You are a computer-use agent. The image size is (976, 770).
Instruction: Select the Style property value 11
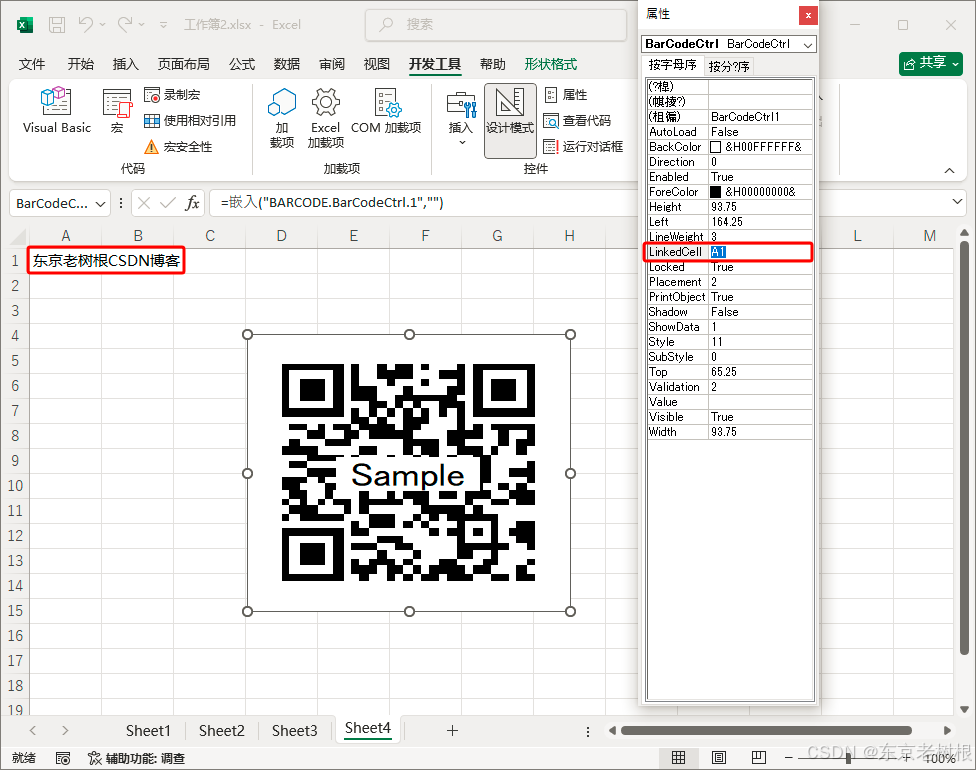[x=761, y=342]
